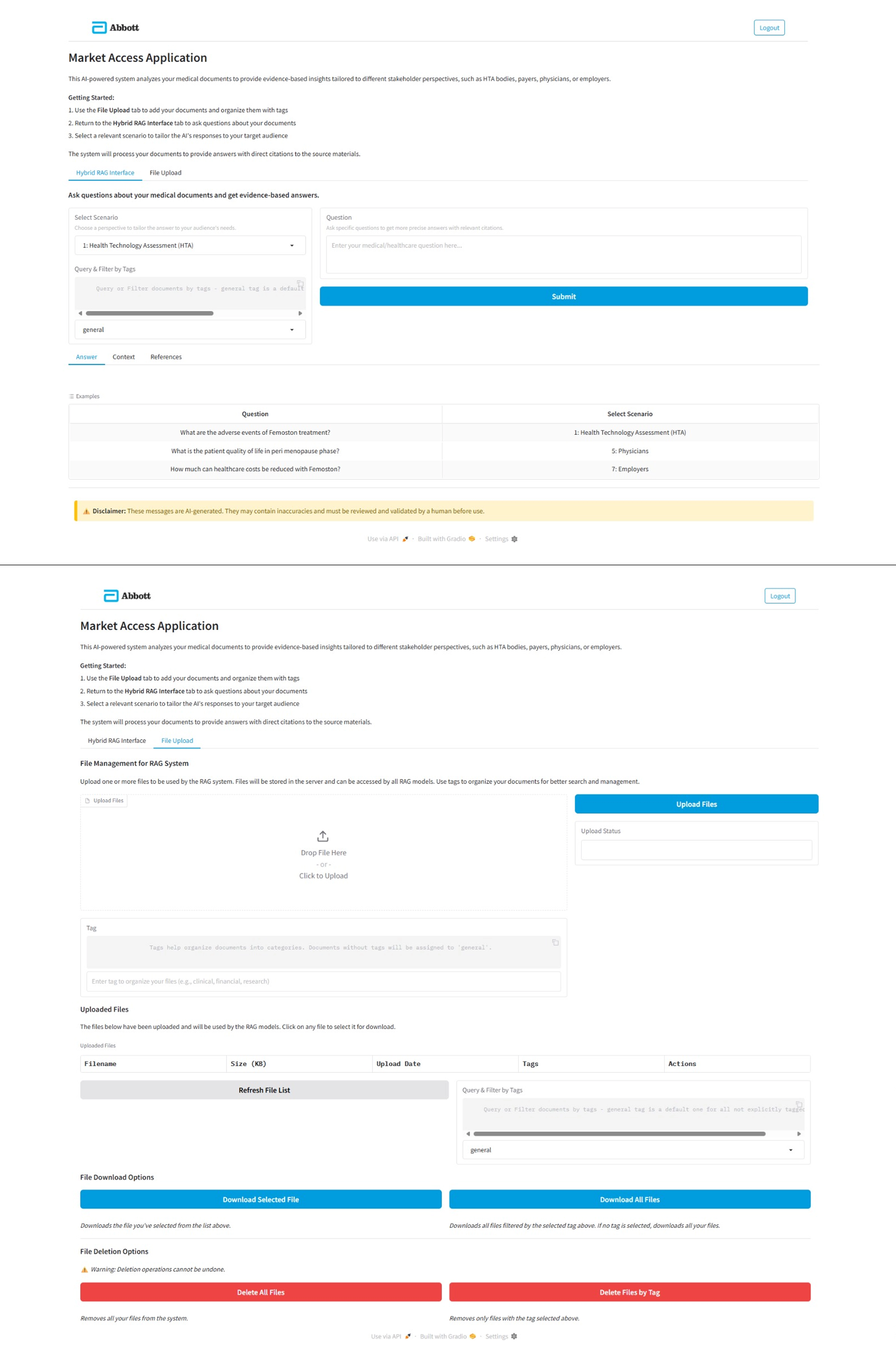This screenshot has width=896, height=1358.
Task: Click Download All Files
Action: point(630,1199)
